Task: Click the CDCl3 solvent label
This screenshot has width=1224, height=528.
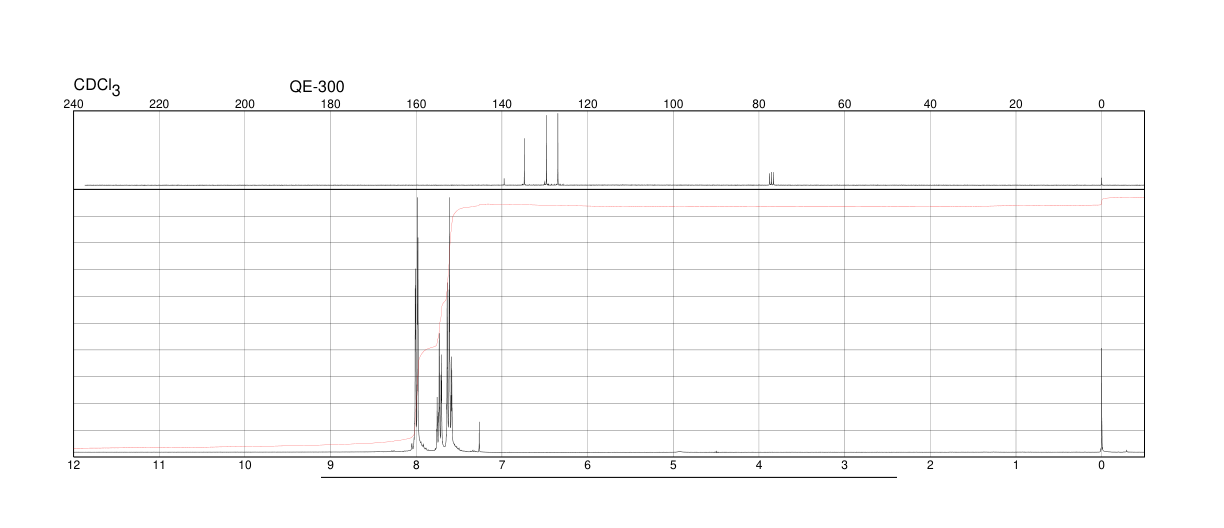Action: coord(97,87)
